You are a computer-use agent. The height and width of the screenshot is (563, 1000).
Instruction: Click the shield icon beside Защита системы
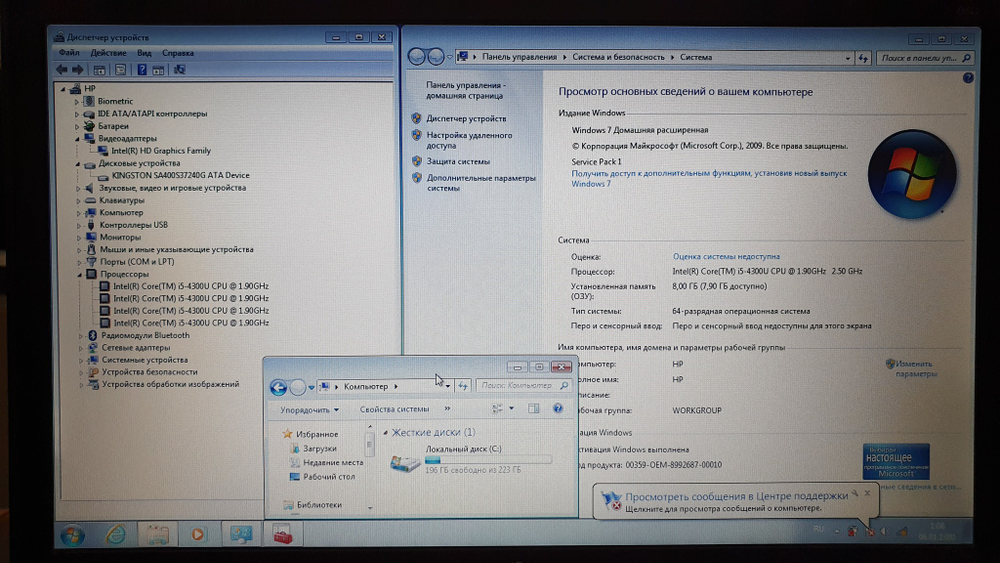coord(416,161)
